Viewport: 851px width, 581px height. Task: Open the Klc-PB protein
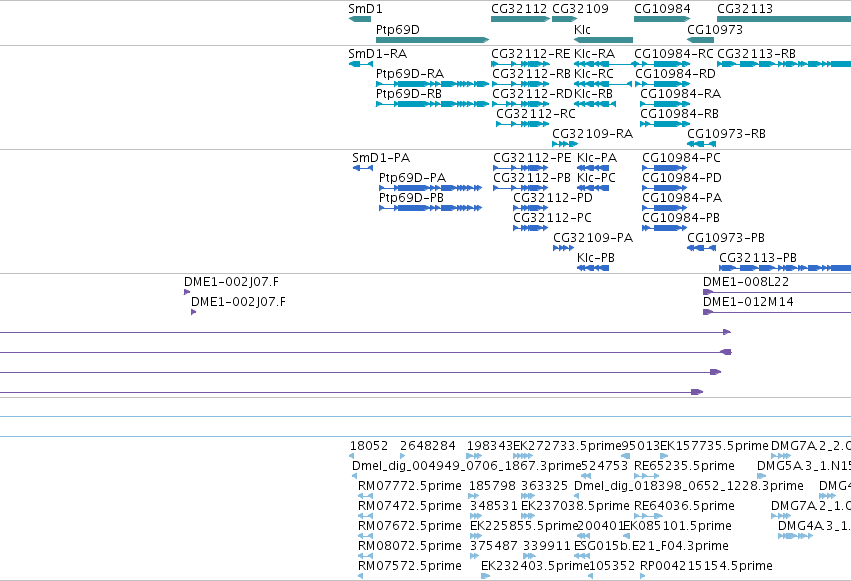[596, 258]
